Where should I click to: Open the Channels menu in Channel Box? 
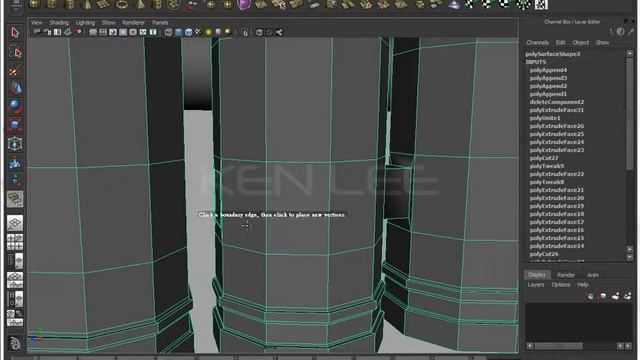[x=537, y=42]
